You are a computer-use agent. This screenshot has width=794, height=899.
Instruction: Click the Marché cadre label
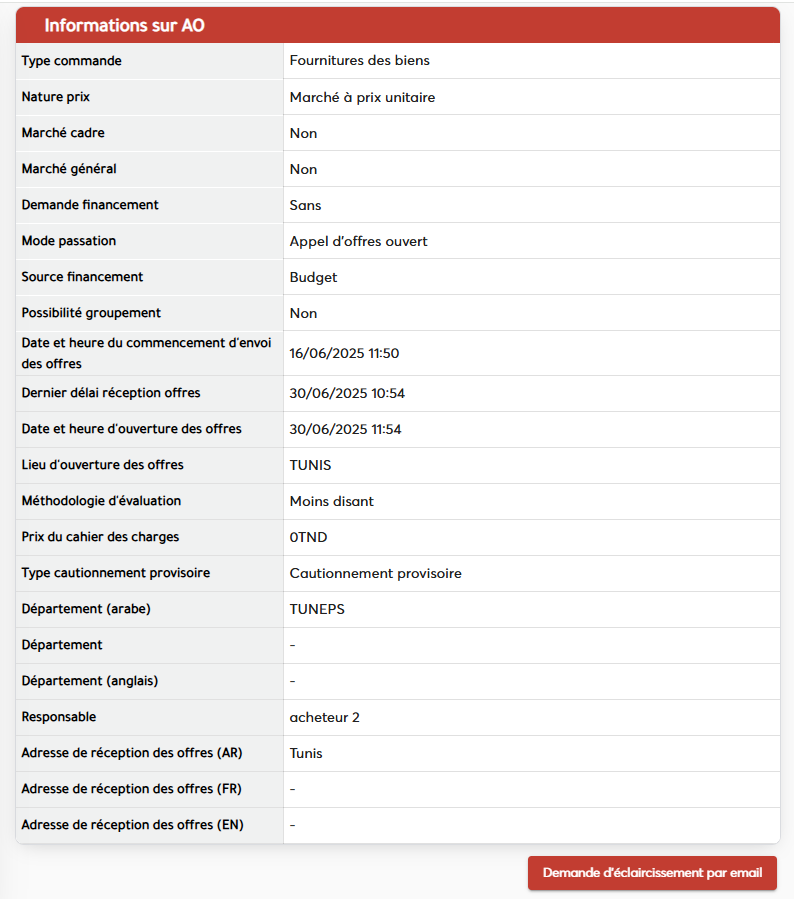click(x=63, y=133)
